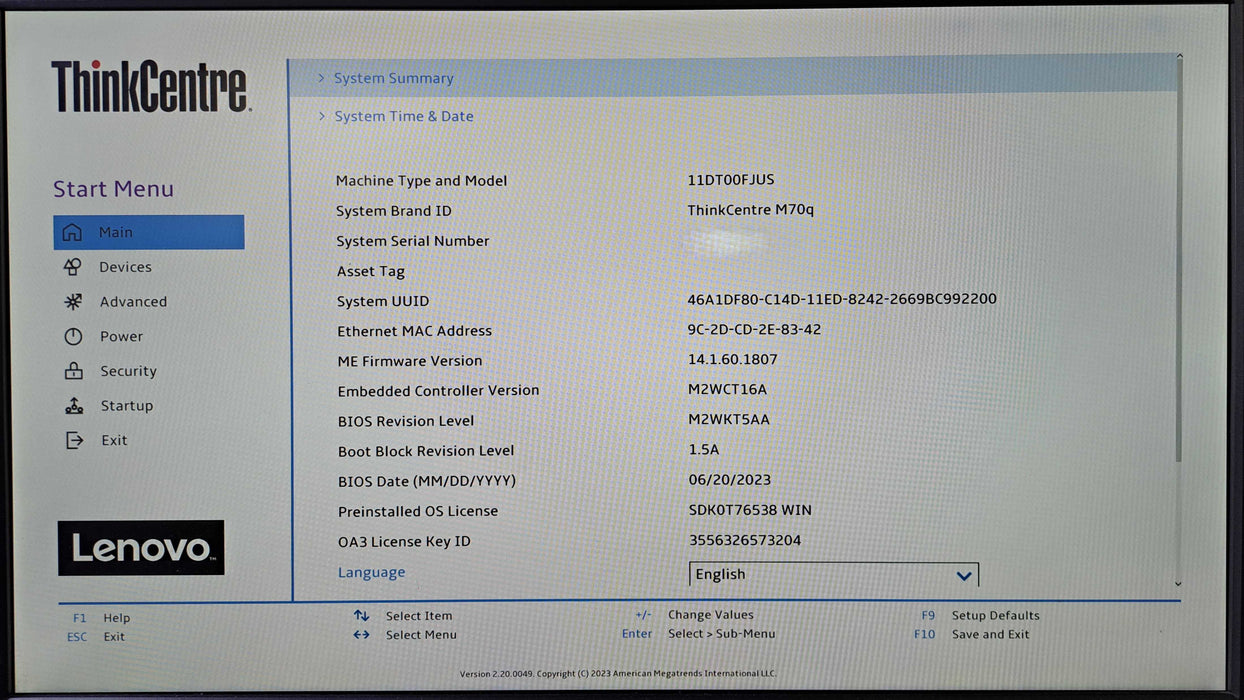Screen dimensions: 1244x700
Task: Click MAC address 9C-2D-CD-2E-83-42
Action: [x=754, y=329]
